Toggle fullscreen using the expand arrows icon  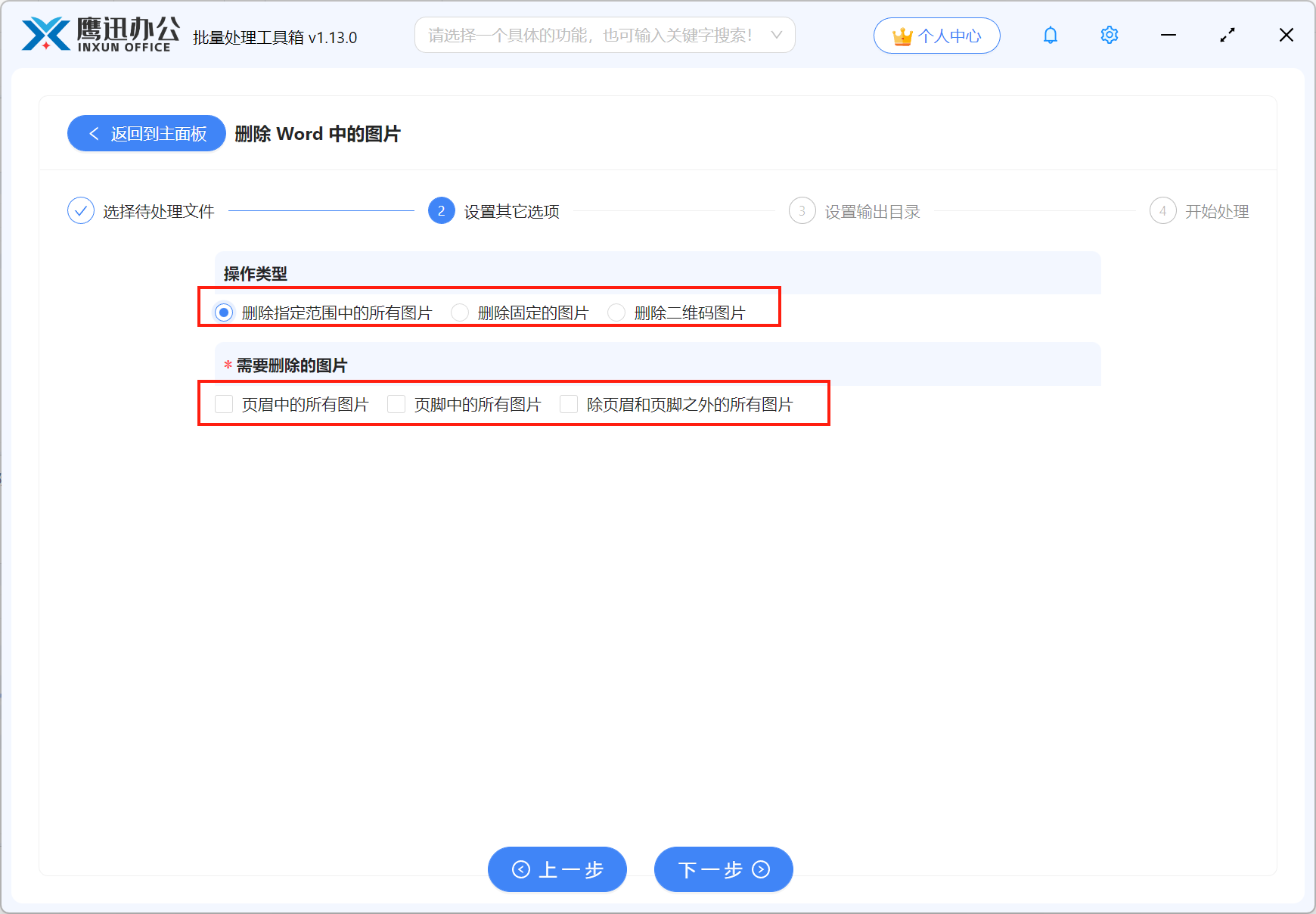point(1228,35)
